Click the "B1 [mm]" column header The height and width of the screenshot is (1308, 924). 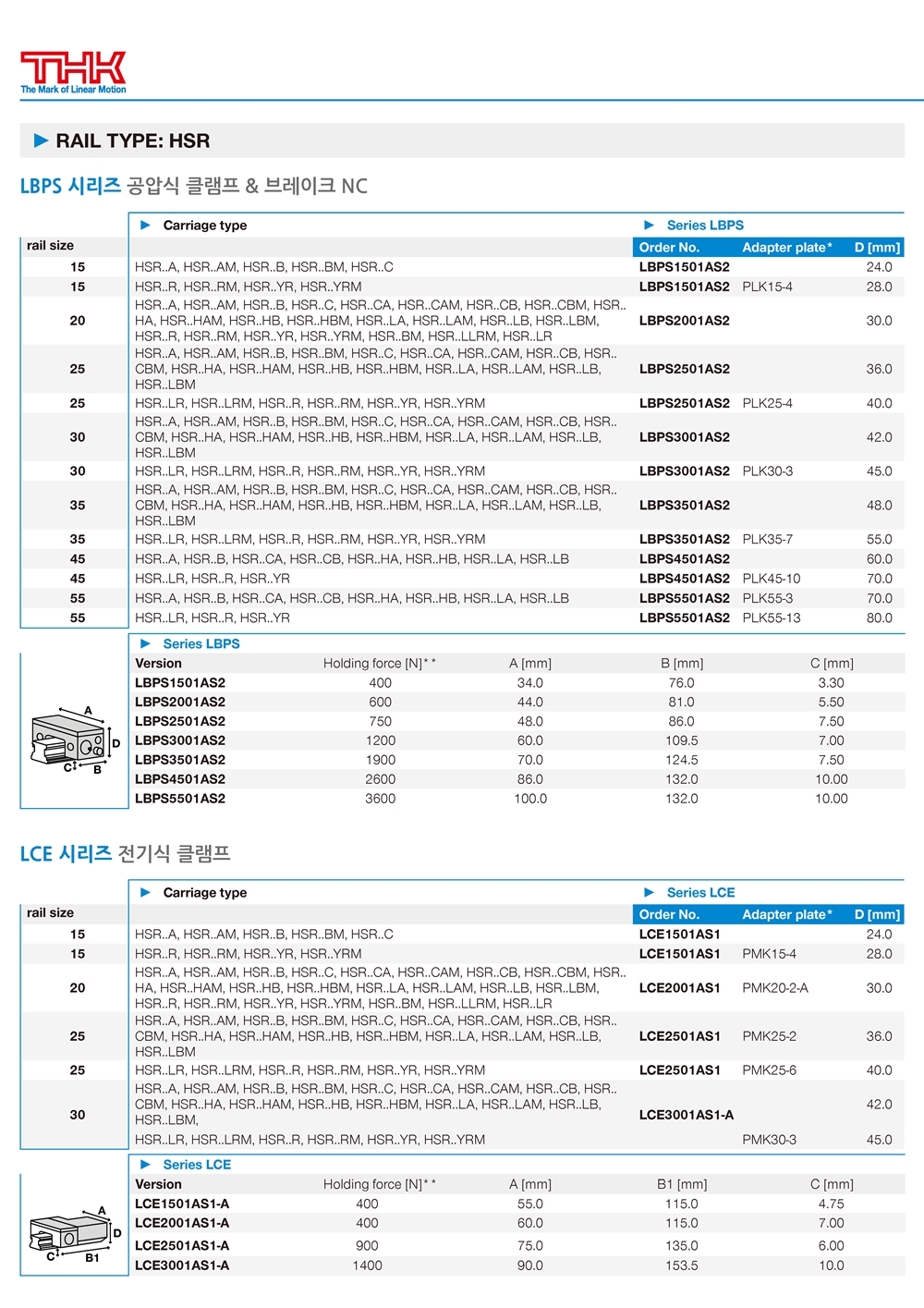pos(682,1185)
